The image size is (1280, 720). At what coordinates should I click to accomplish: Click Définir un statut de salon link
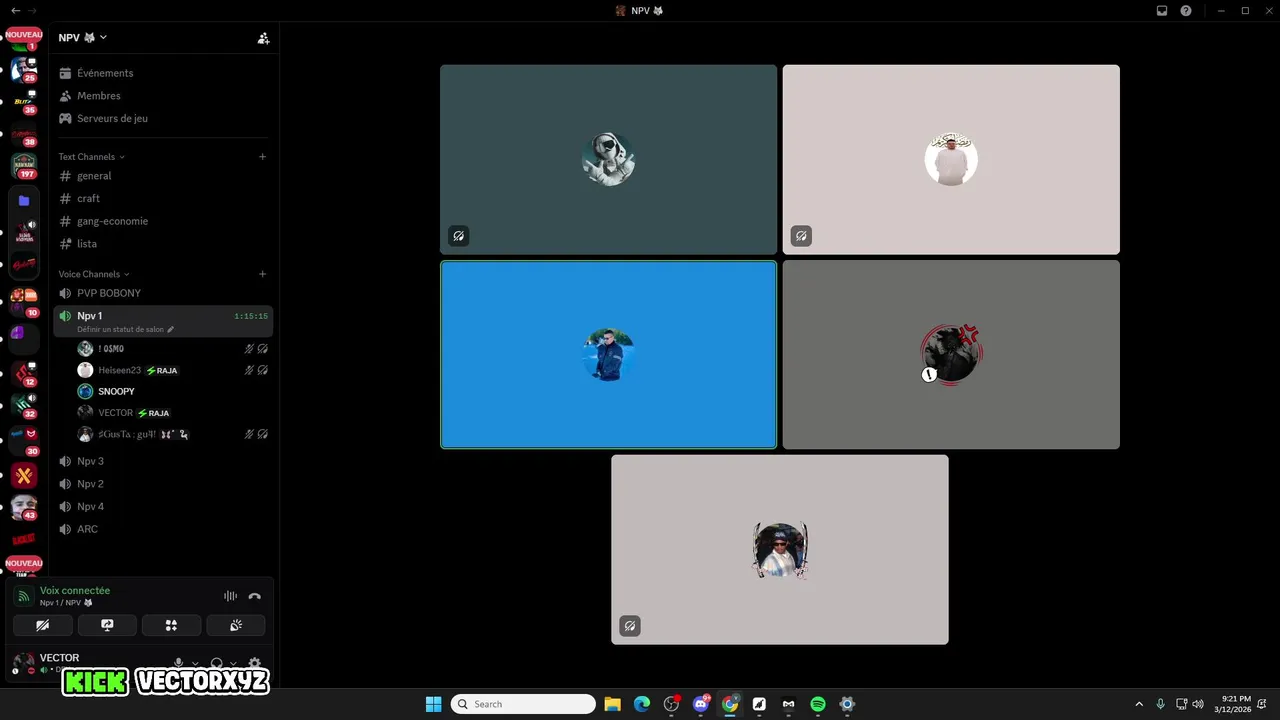[x=125, y=329]
